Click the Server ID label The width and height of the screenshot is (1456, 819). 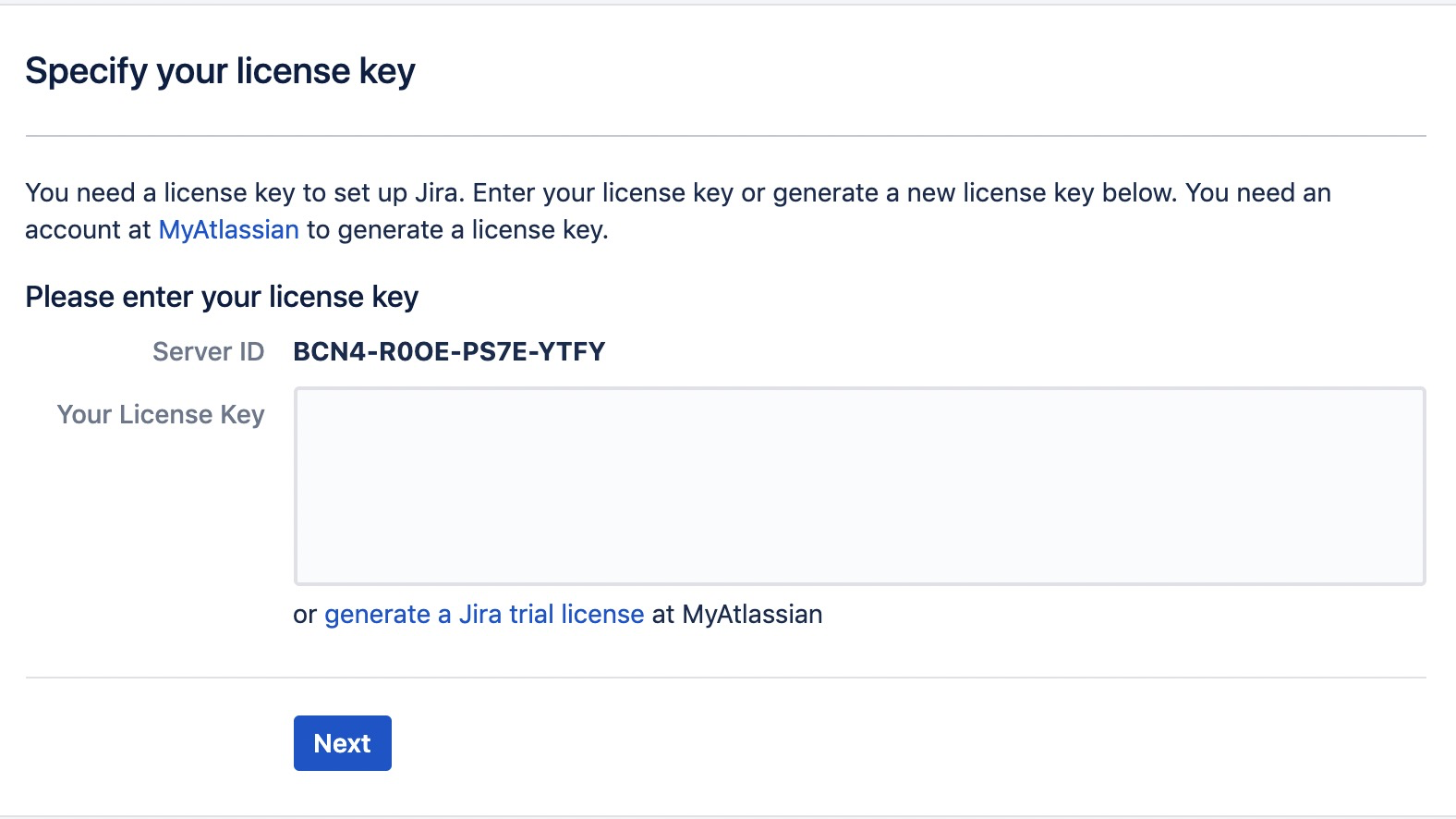point(208,352)
